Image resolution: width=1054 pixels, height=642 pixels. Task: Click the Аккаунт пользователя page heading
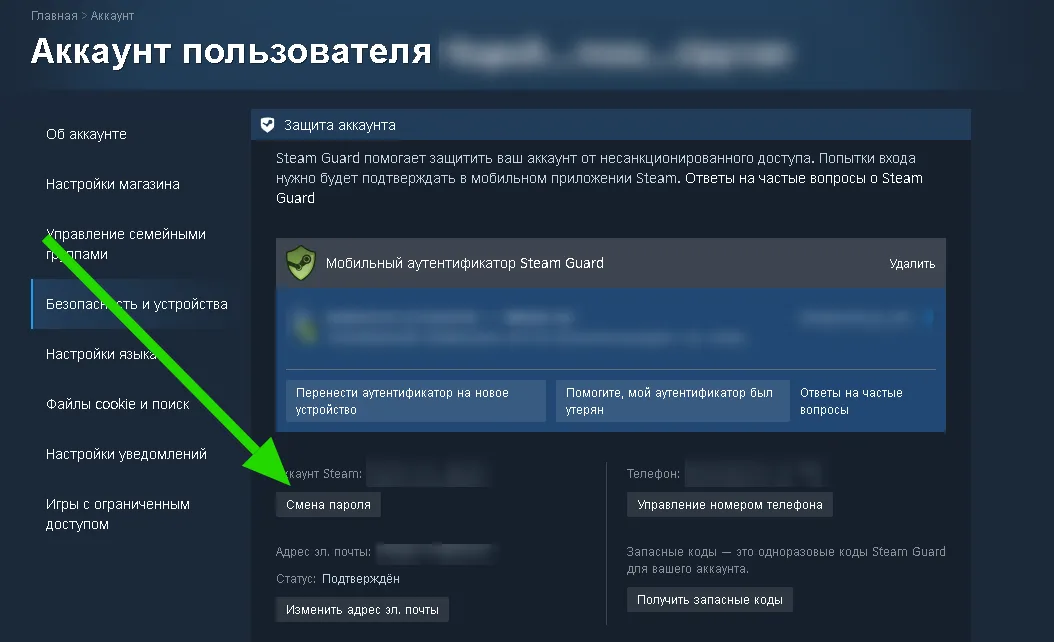coord(231,51)
